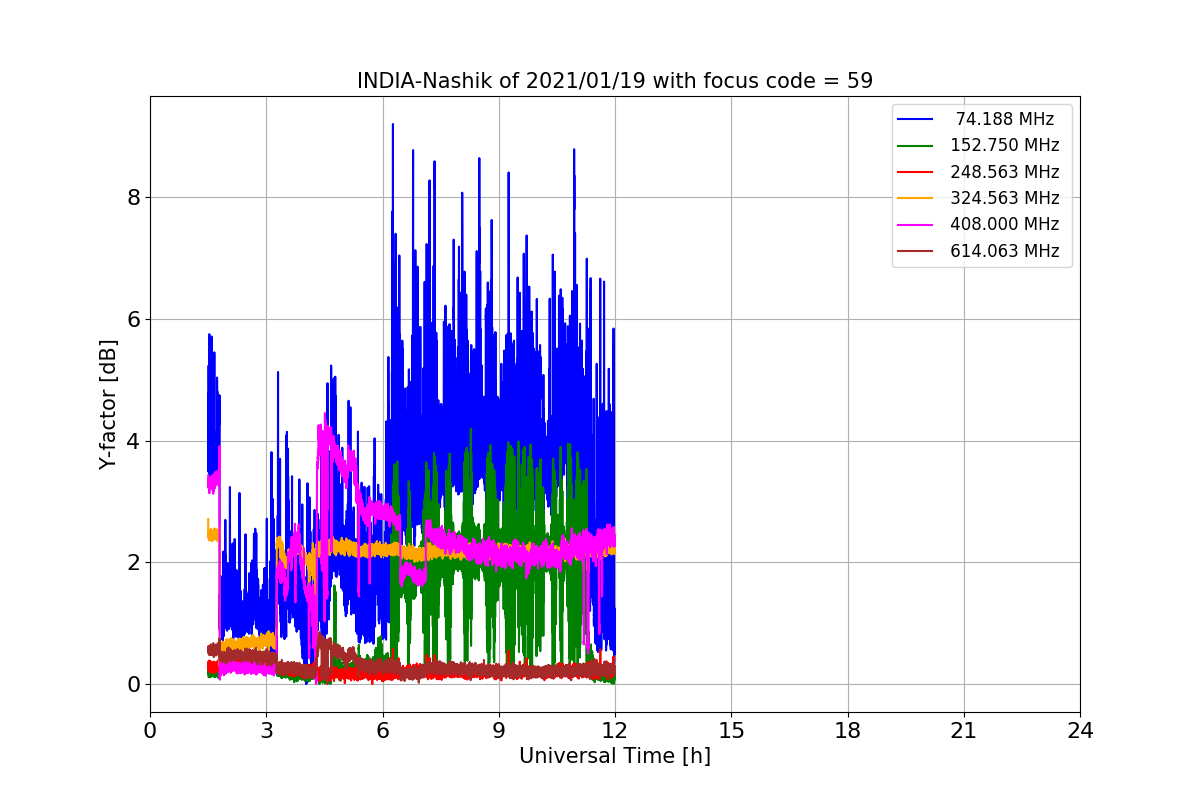Select the 324.563 MHz legend label

coord(1005,198)
